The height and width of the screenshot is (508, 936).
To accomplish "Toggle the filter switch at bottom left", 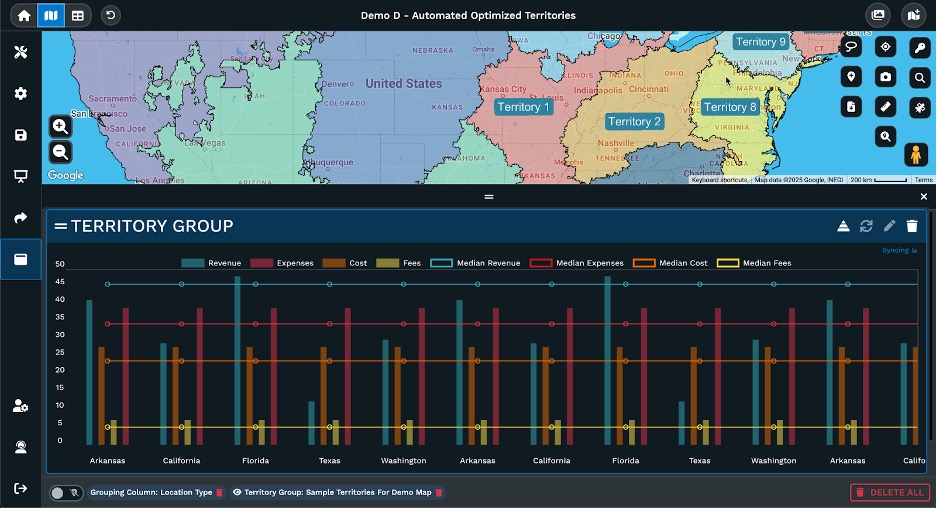I will 66,493.
